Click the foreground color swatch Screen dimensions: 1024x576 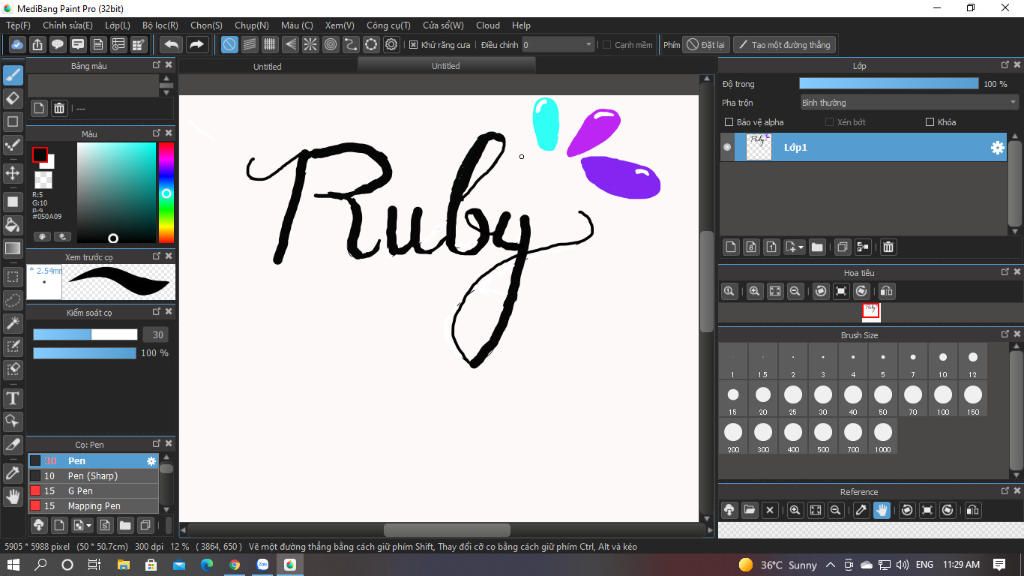pos(40,155)
